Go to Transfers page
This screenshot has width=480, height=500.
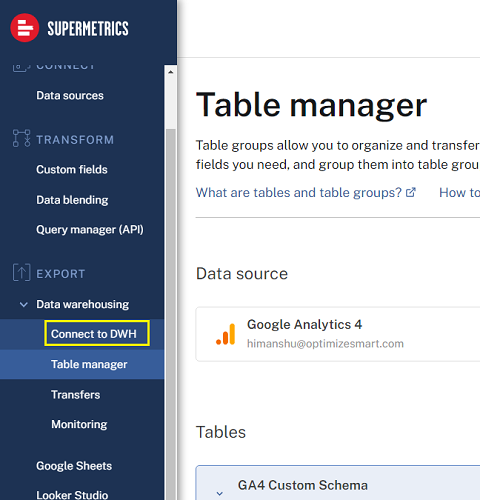pos(75,395)
